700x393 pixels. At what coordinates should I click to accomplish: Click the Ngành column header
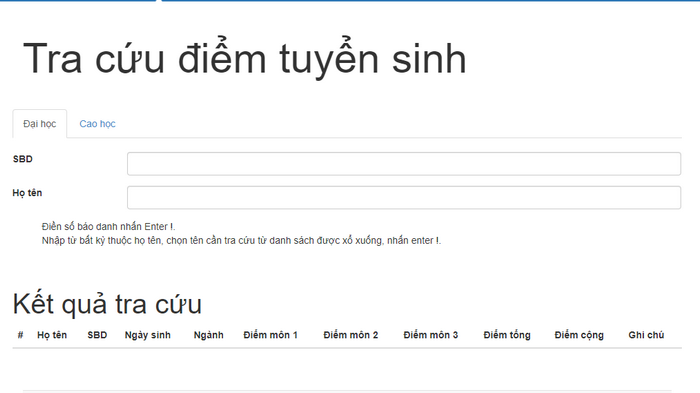coord(208,335)
